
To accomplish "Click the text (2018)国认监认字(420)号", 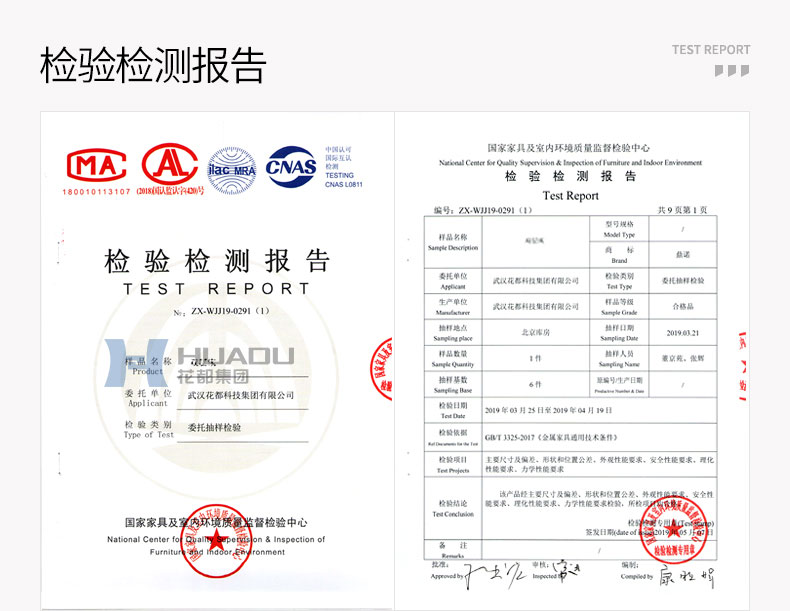I will (x=170, y=191).
